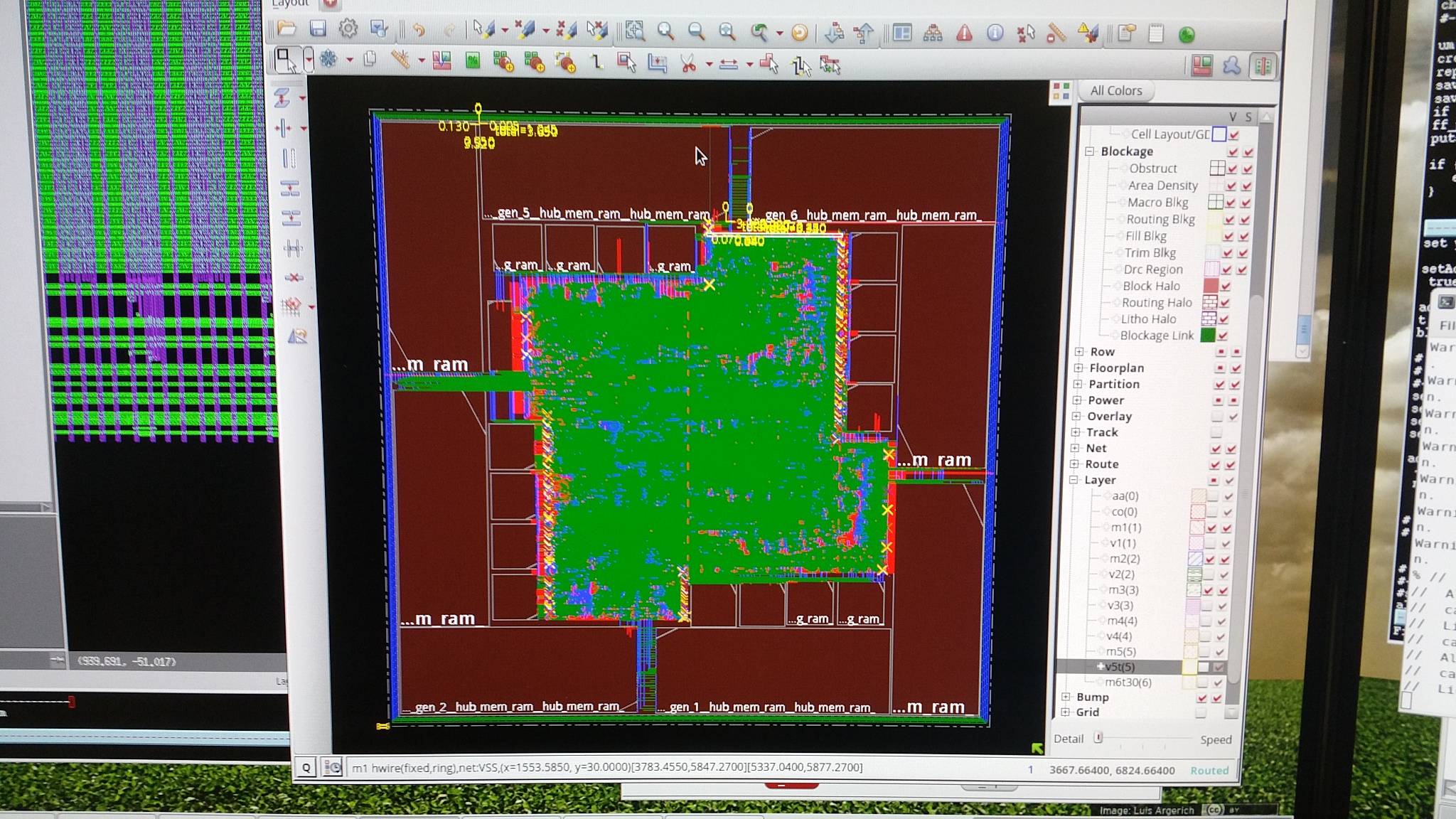
Task: Click the Q icon in status bar
Action: tap(306, 767)
